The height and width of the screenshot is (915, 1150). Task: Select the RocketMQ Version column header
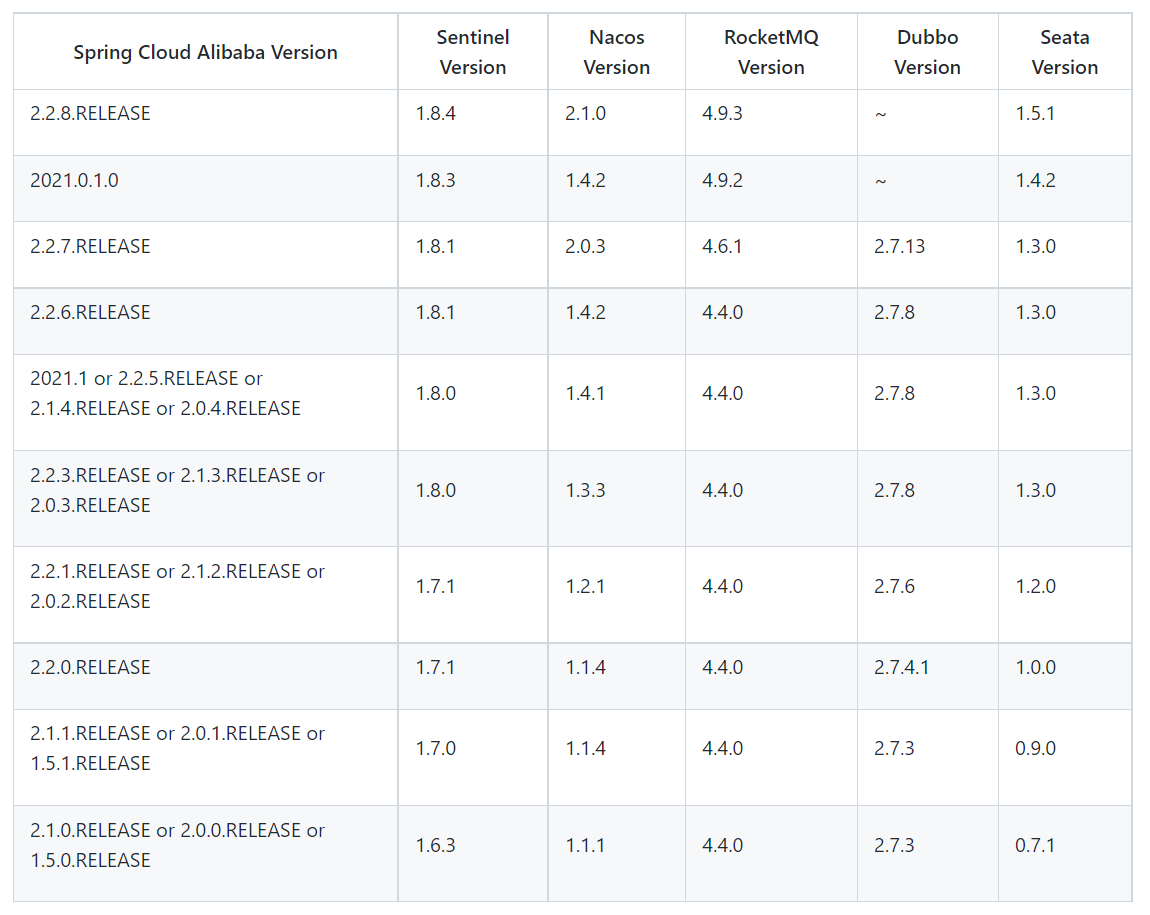pyautogui.click(x=771, y=52)
